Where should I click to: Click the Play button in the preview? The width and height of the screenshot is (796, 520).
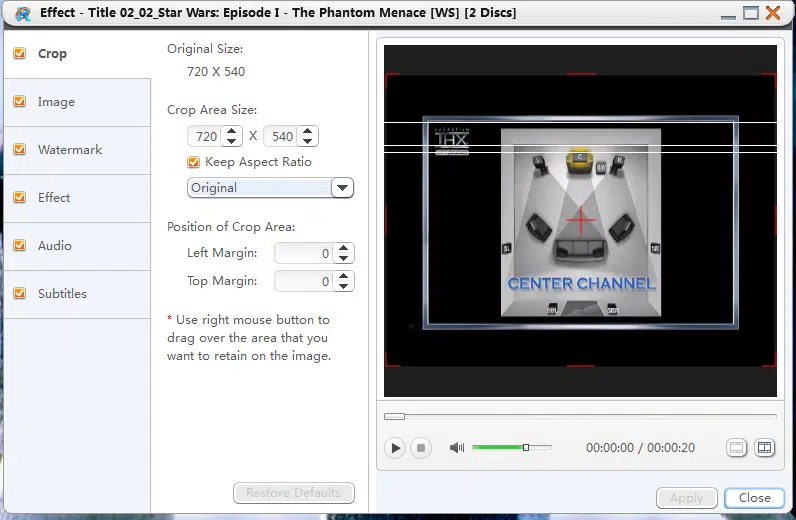tap(395, 448)
